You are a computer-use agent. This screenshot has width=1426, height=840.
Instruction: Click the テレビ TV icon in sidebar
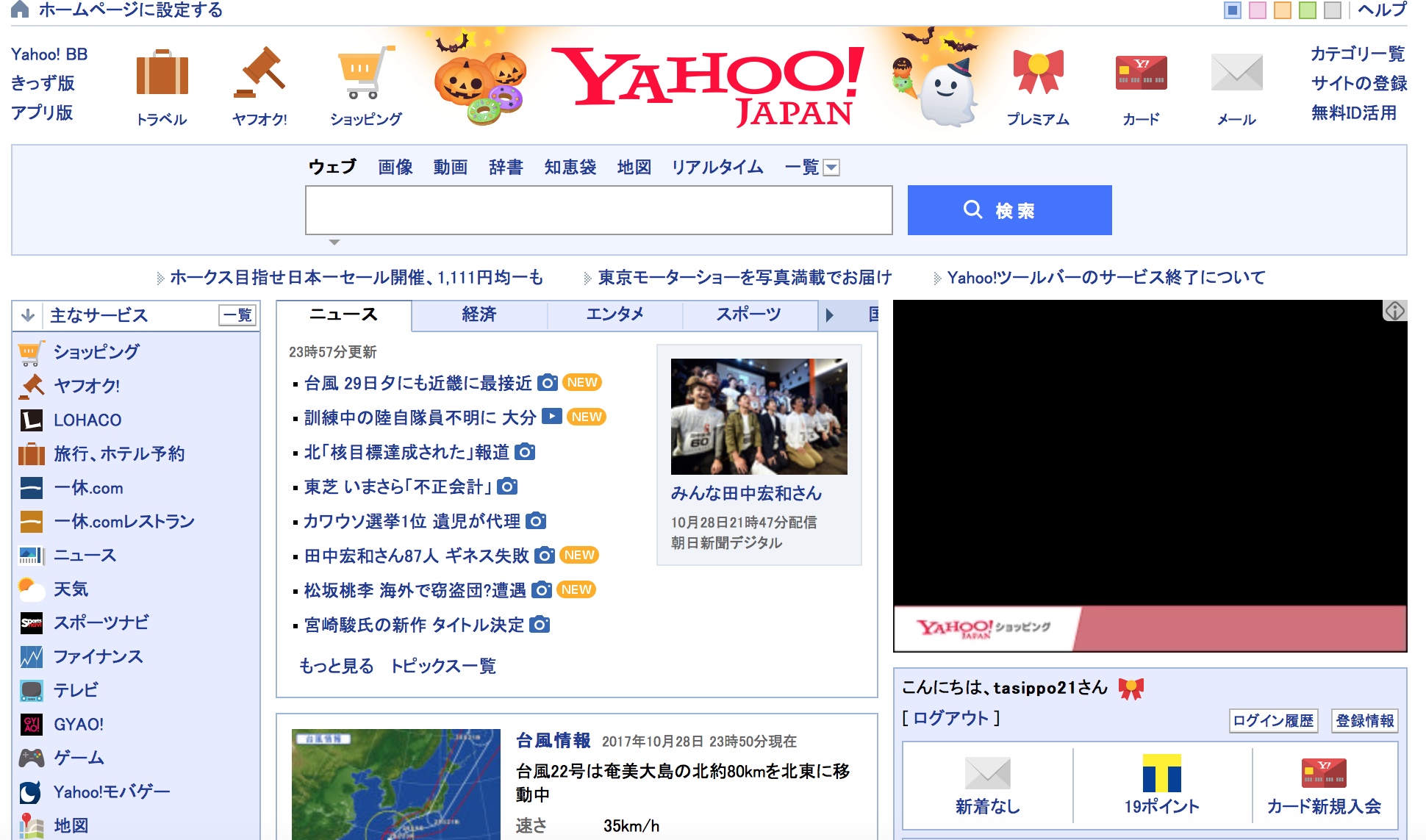tap(32, 691)
